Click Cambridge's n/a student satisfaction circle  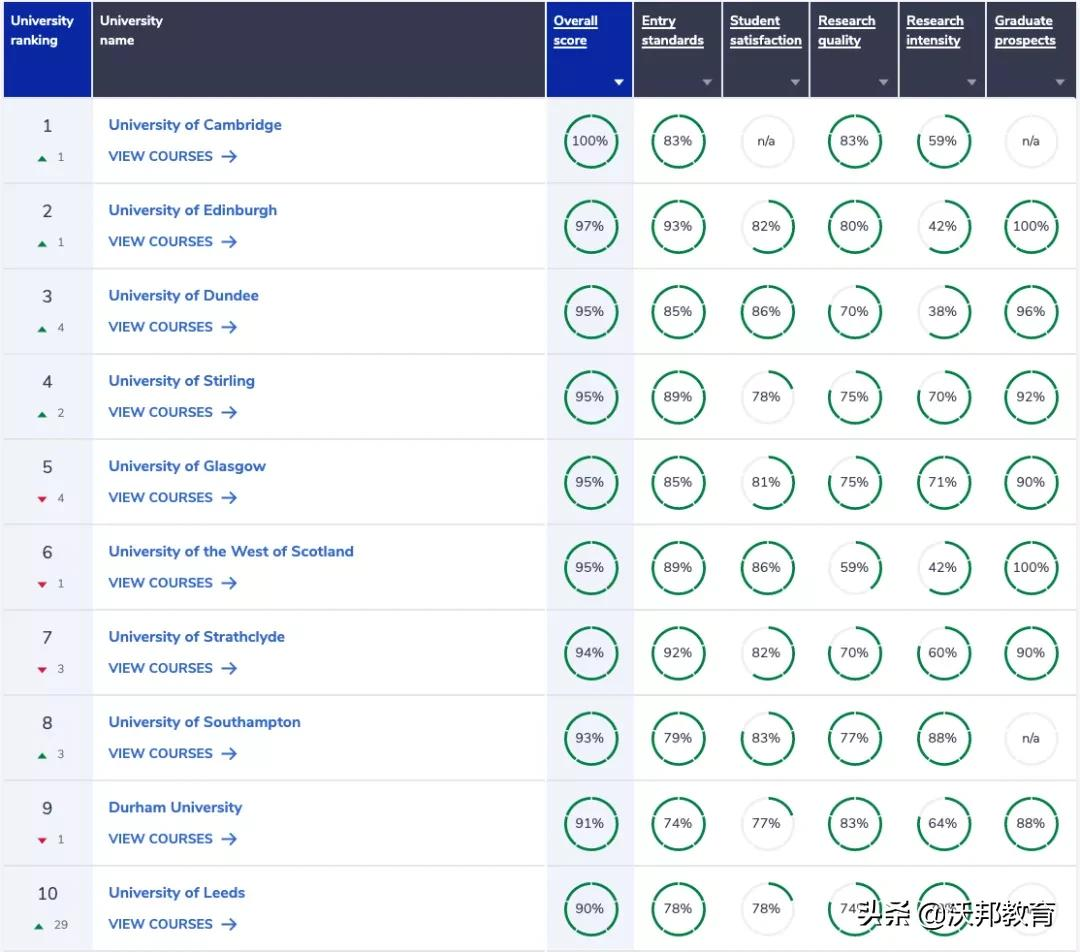766,141
